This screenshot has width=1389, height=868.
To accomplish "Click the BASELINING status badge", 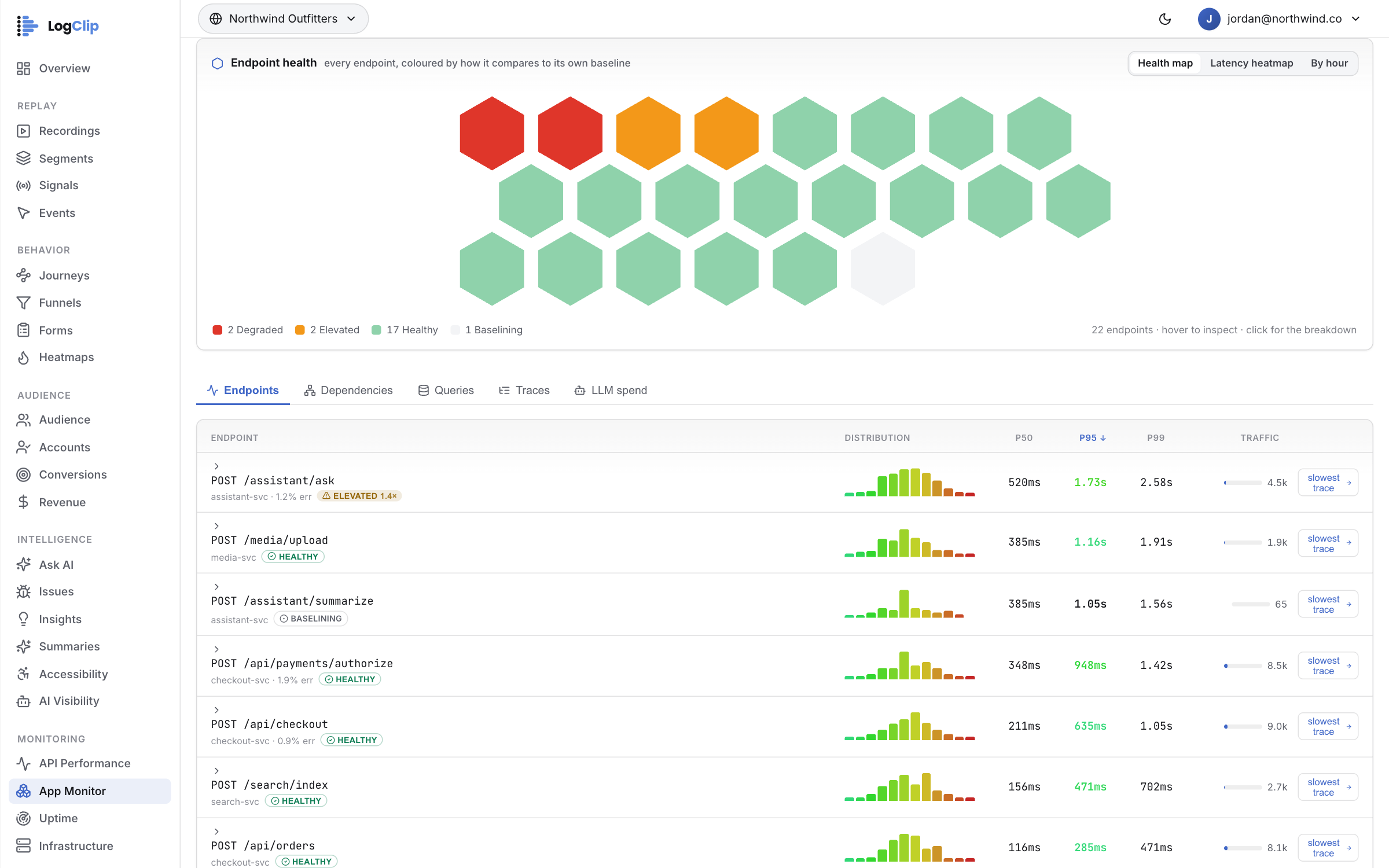I will 311,619.
